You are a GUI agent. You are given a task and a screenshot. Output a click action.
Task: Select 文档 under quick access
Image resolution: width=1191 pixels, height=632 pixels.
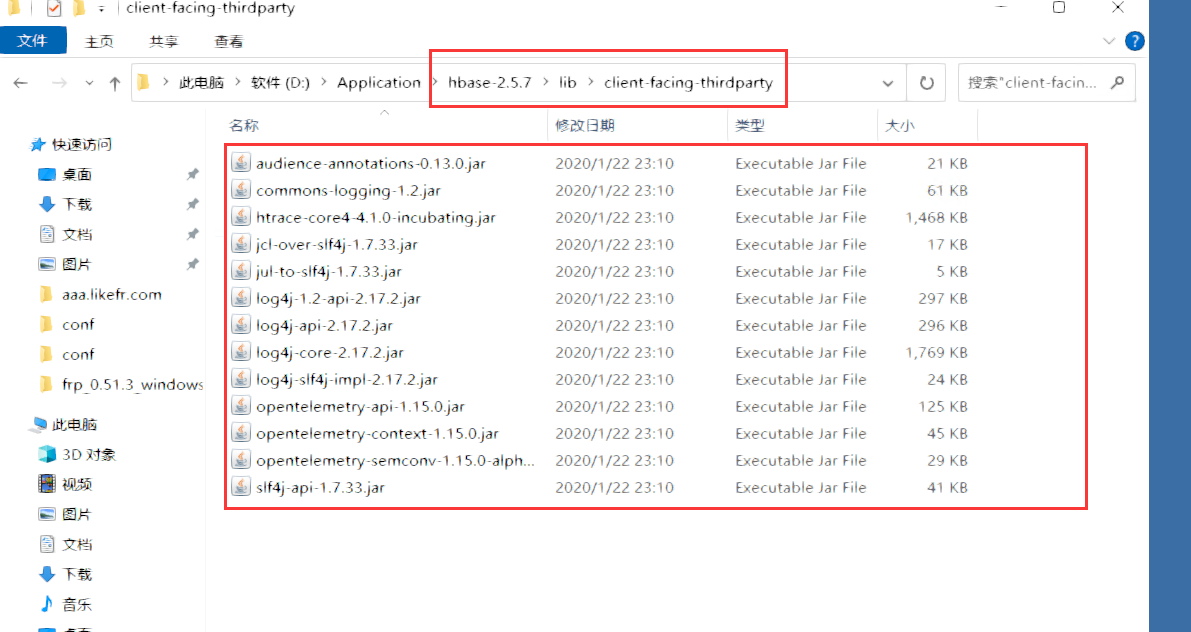(x=77, y=234)
